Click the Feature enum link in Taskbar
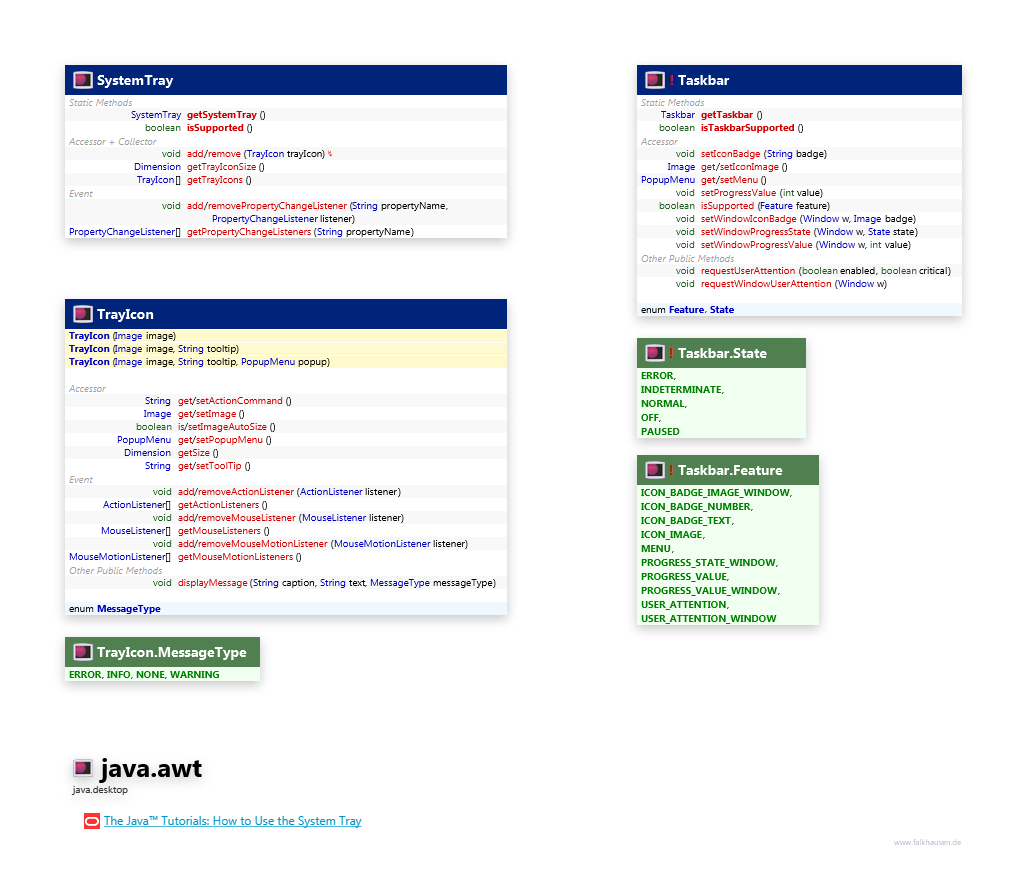This screenshot has width=1018, height=888. (686, 310)
